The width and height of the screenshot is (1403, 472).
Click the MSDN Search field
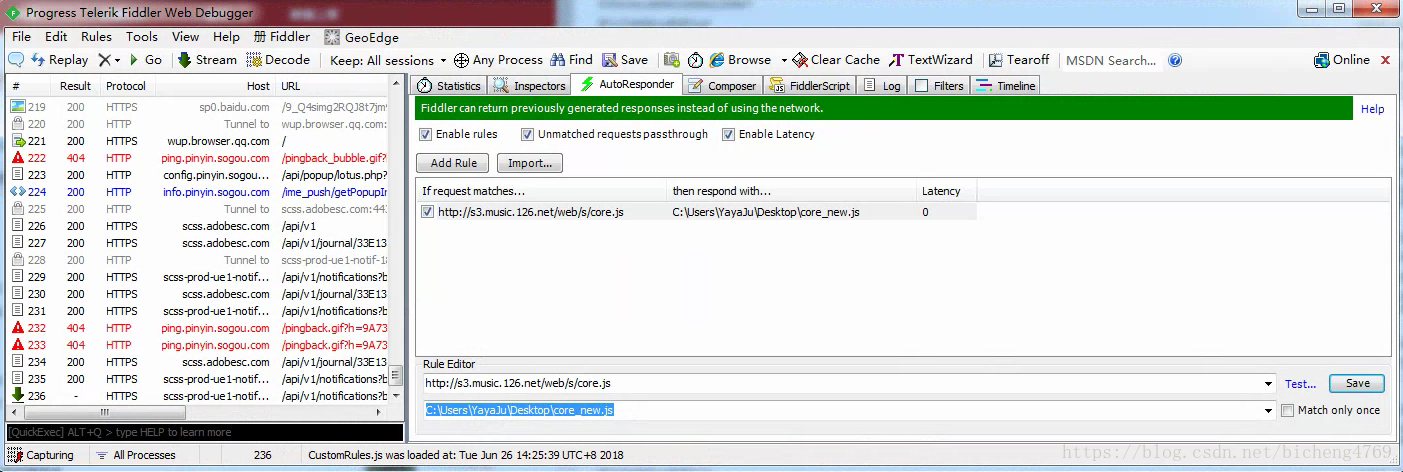click(x=1111, y=60)
